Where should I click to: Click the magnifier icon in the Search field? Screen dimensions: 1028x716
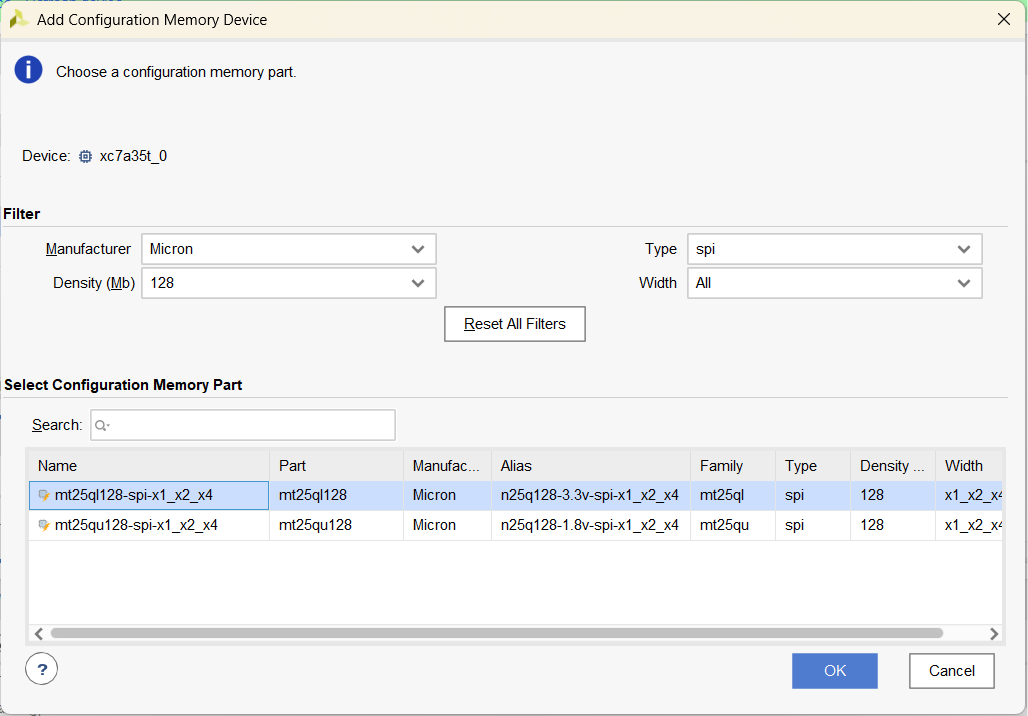coord(101,426)
